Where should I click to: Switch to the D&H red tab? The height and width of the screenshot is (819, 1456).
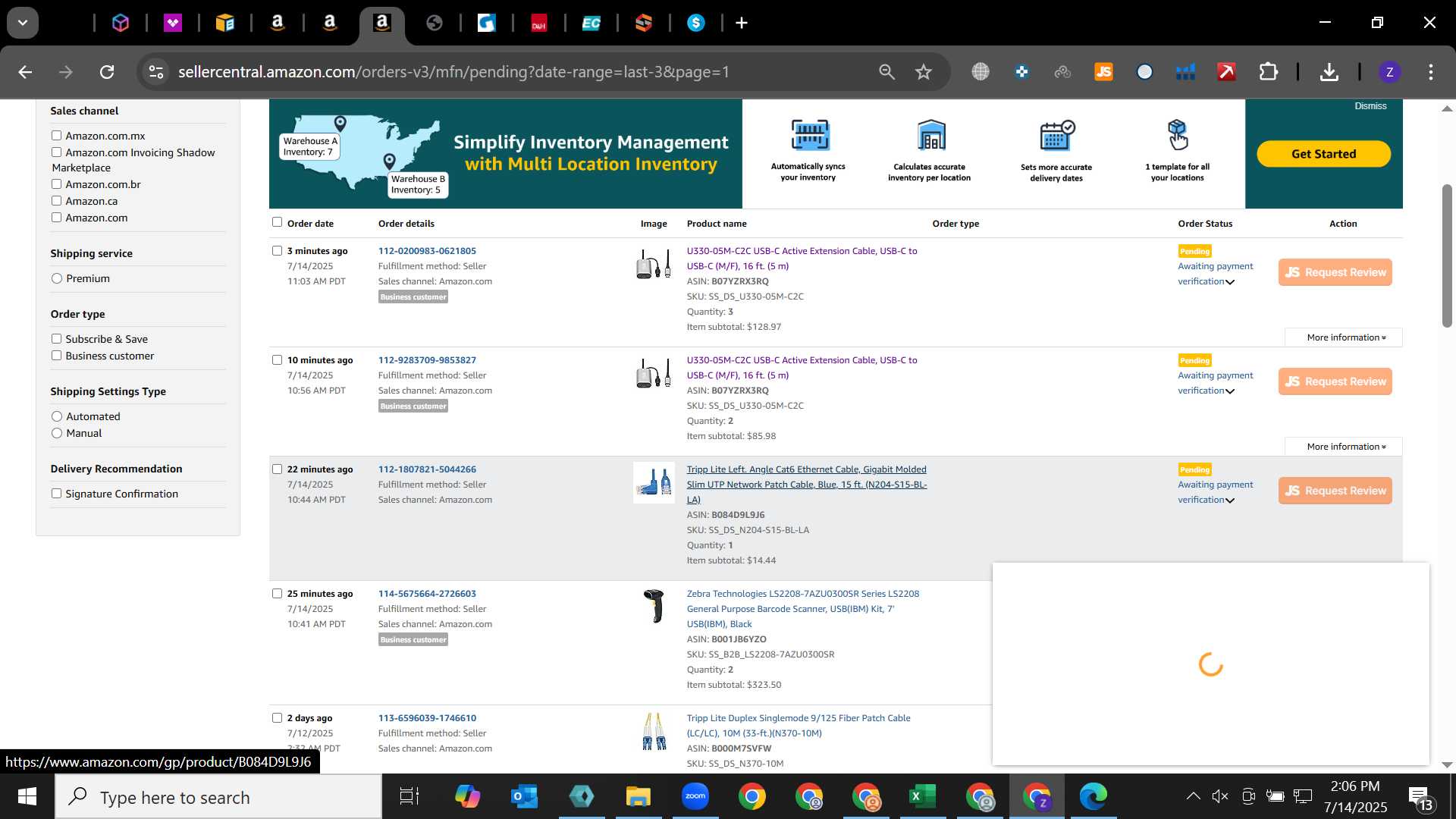point(539,24)
